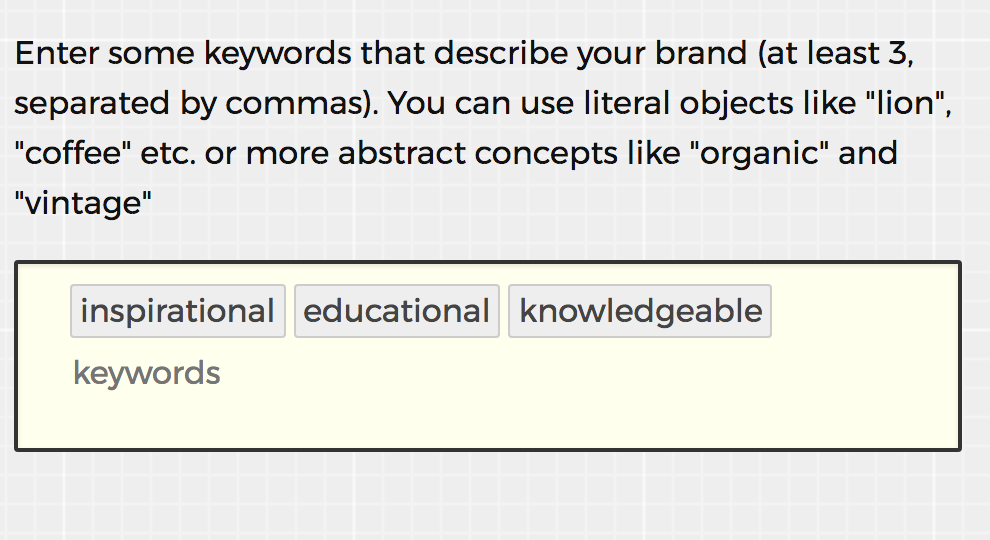Click blank area below the keywords placeholder
The image size is (990, 540).
[x=486, y=419]
